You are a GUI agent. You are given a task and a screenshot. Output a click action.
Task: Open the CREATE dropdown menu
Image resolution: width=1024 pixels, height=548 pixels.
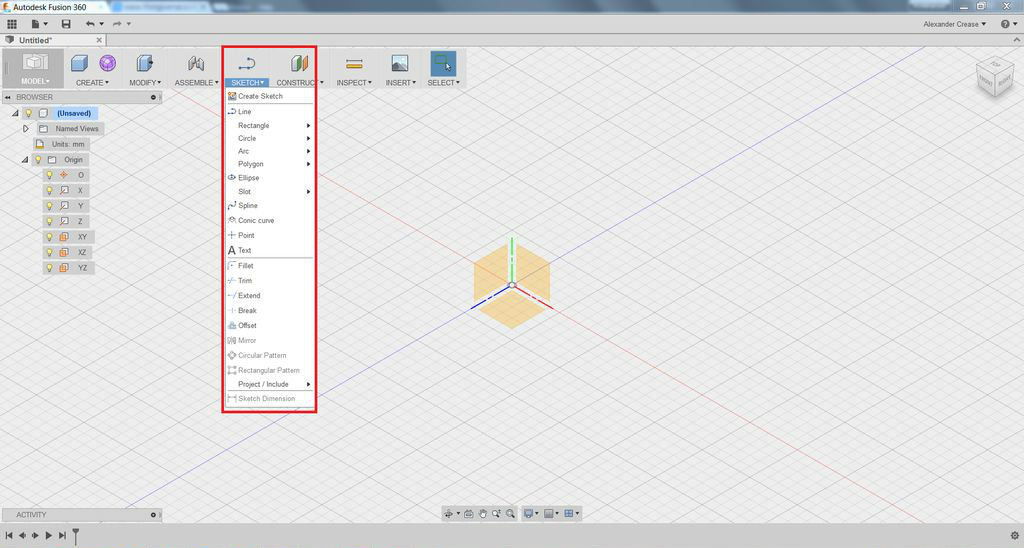(92, 83)
